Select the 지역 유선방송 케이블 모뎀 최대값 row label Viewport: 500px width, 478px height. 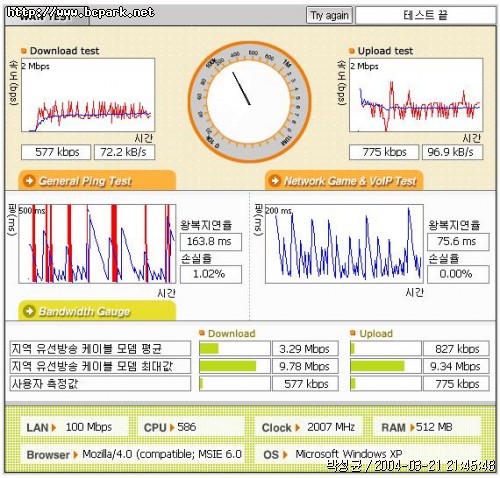[100, 366]
